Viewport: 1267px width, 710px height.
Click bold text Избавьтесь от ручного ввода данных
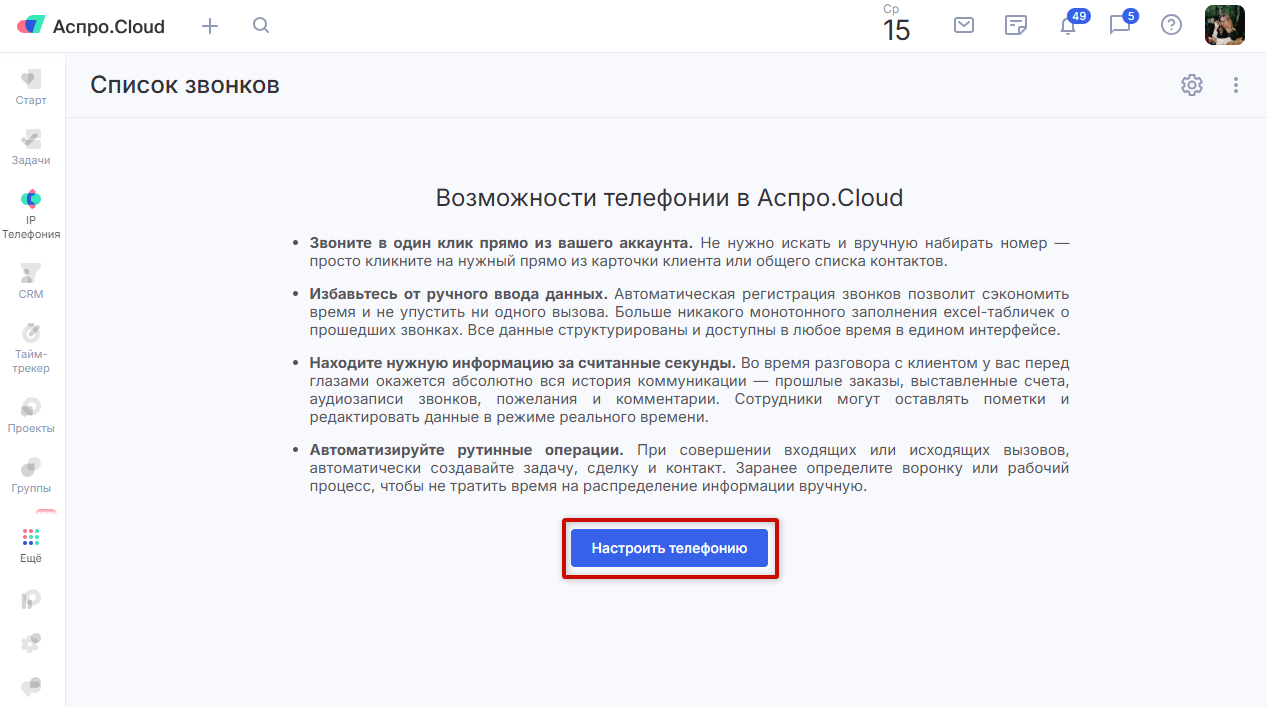coord(458,294)
